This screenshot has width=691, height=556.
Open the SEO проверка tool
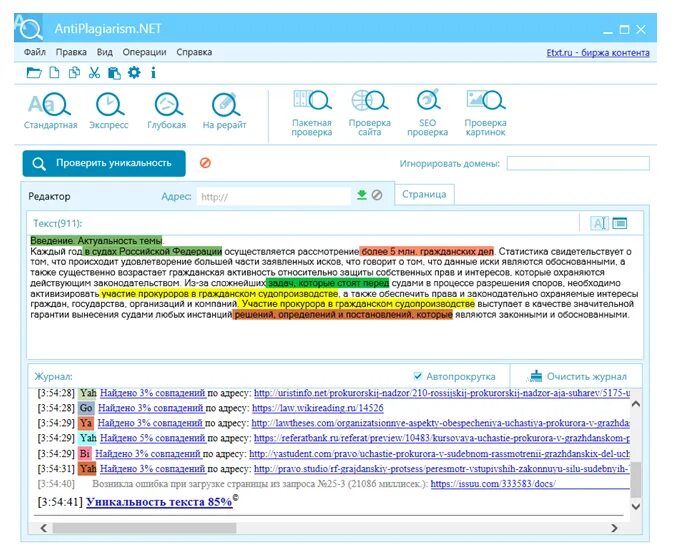point(427,113)
